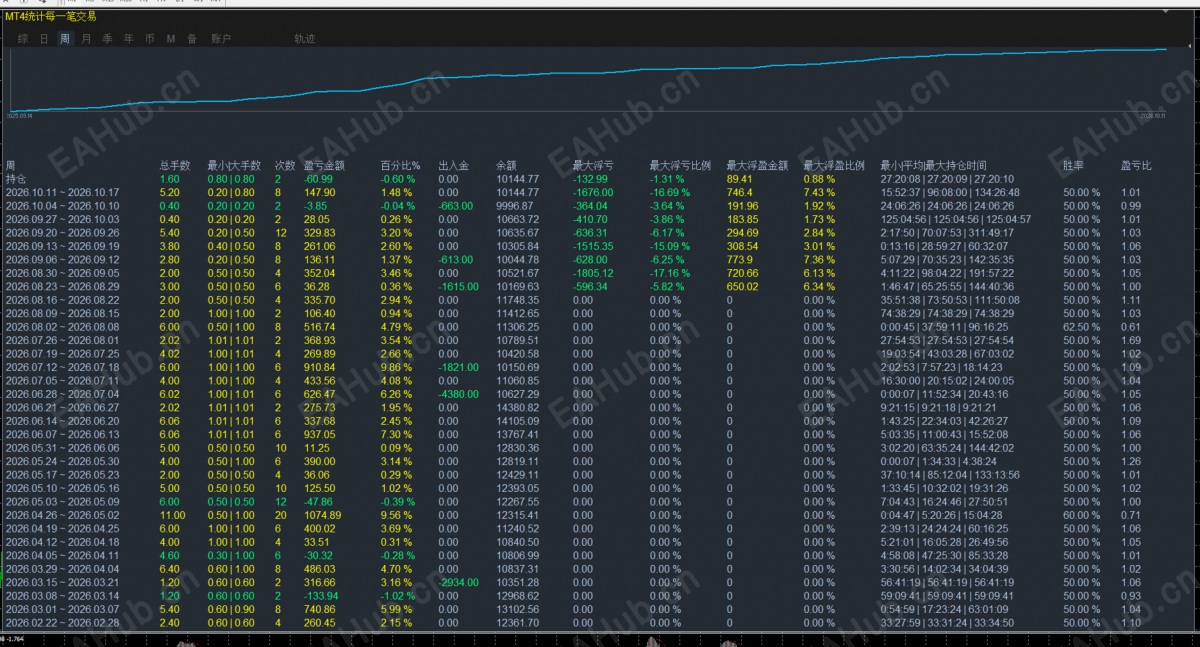Viewport: 1200px width, 647px height.
Task: Select week row 2026.03.15 ~ 2026.03.21
Action: click(x=62, y=582)
